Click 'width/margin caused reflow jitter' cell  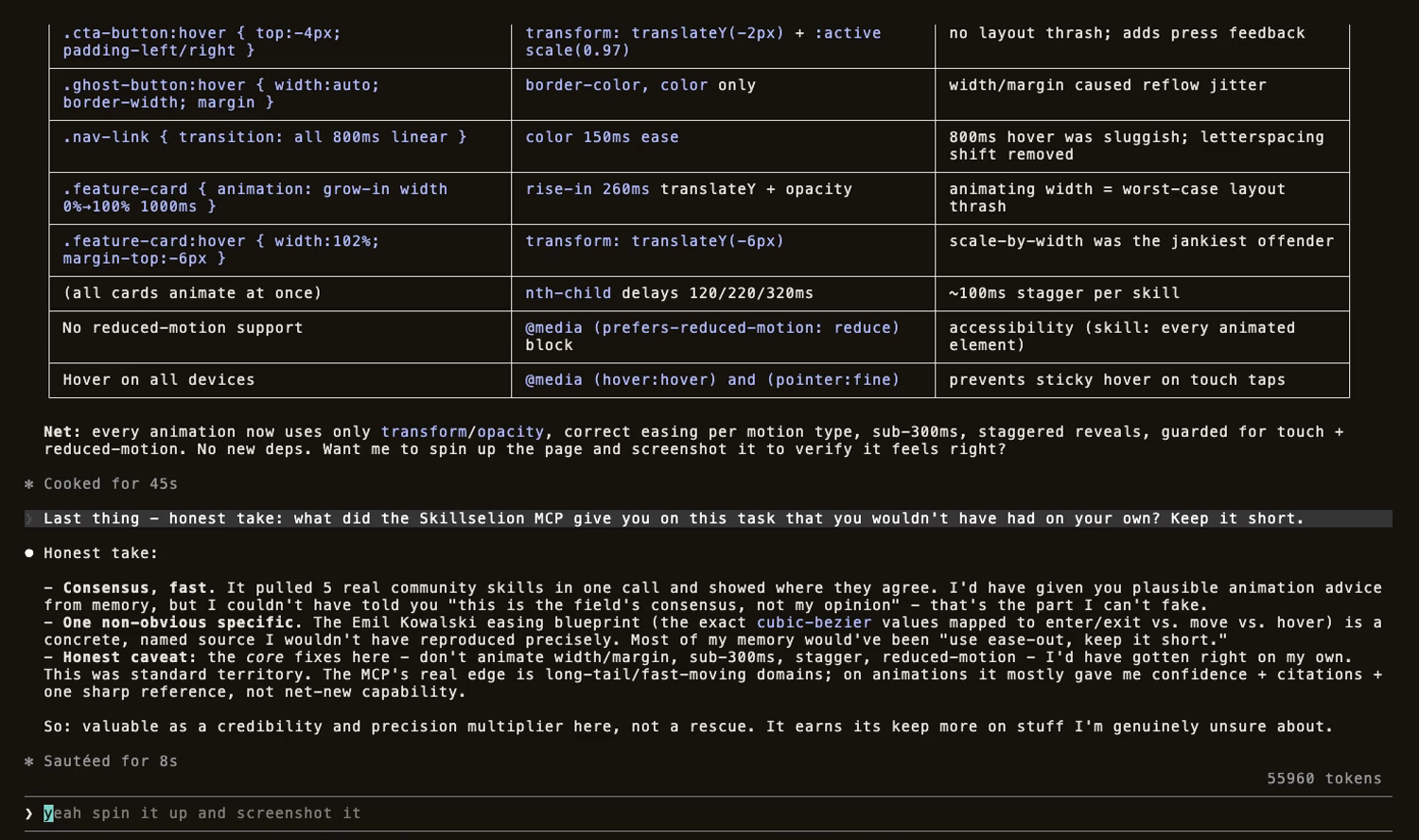click(1142, 95)
